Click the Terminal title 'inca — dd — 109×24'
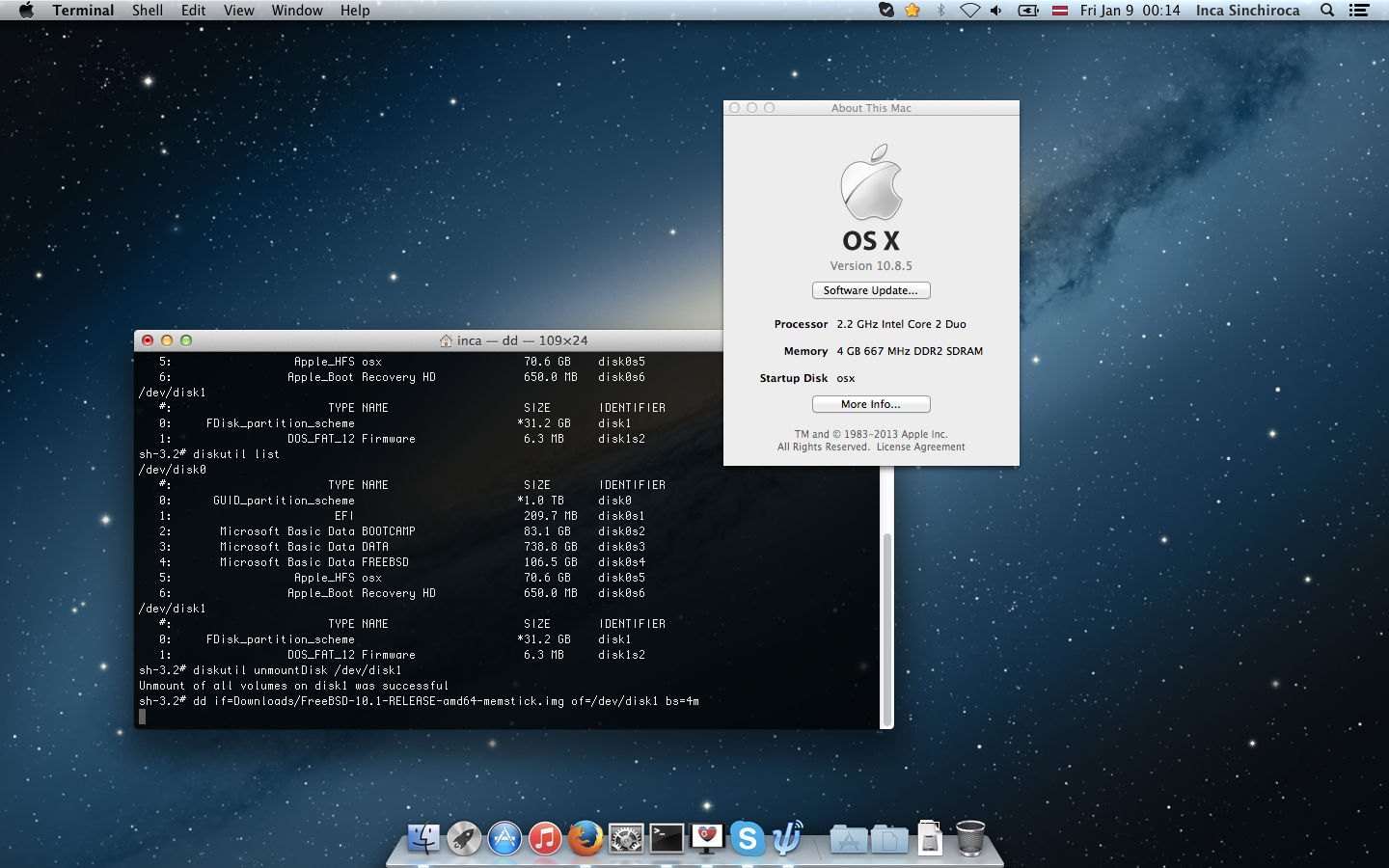The image size is (1389, 868). pyautogui.click(x=522, y=340)
